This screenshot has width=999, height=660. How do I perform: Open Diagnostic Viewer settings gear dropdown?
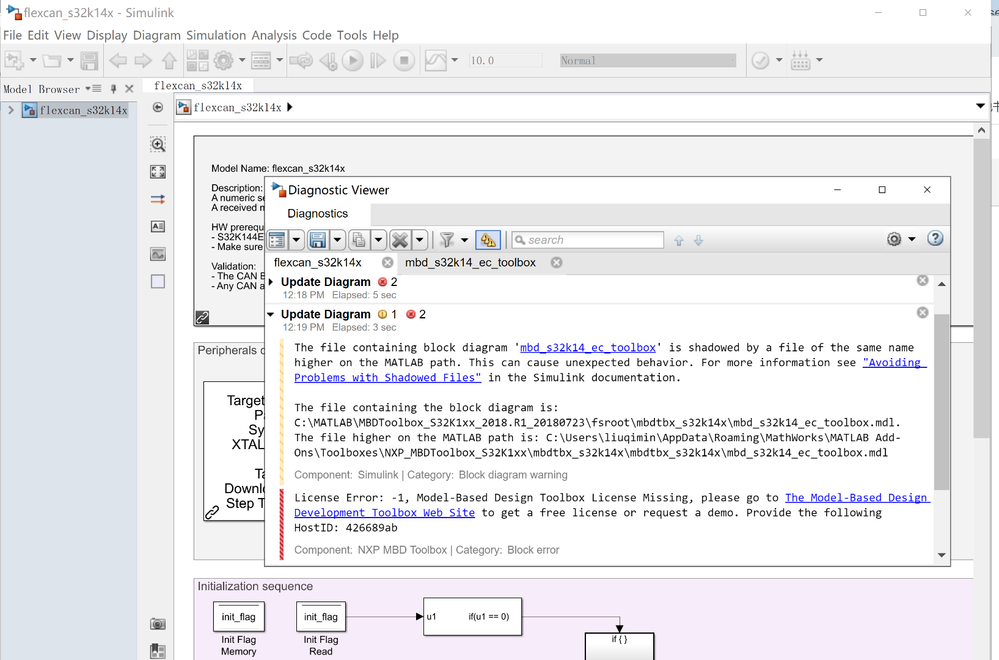coord(912,239)
